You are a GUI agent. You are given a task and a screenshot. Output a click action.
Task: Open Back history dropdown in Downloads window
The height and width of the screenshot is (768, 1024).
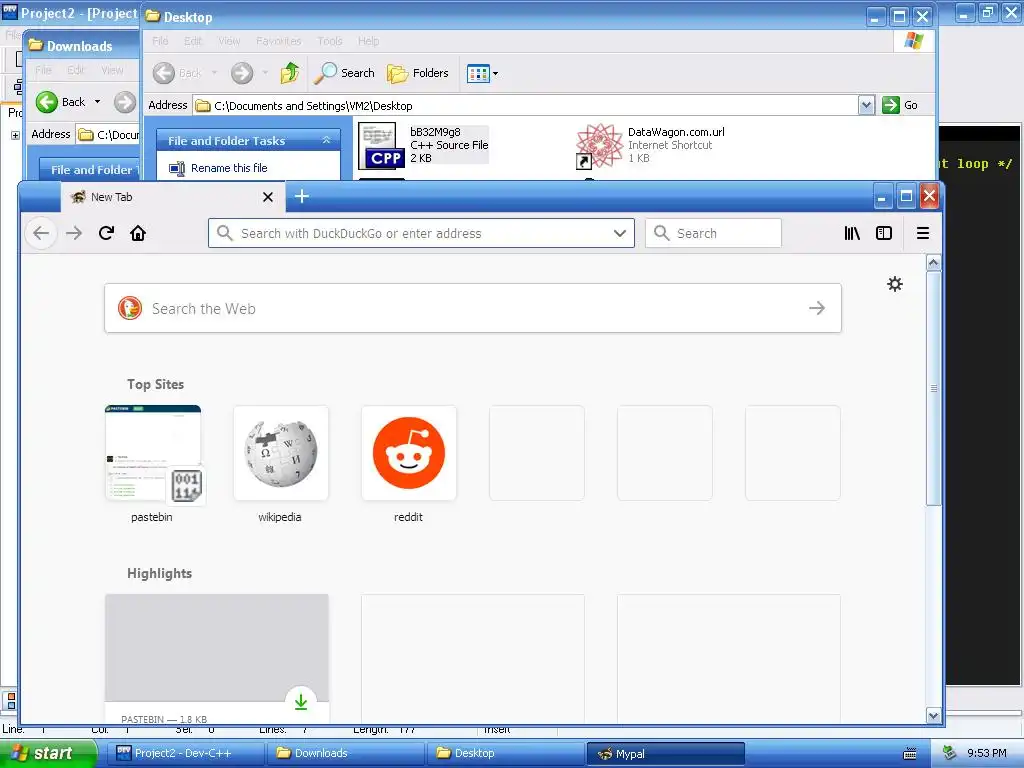pos(97,102)
